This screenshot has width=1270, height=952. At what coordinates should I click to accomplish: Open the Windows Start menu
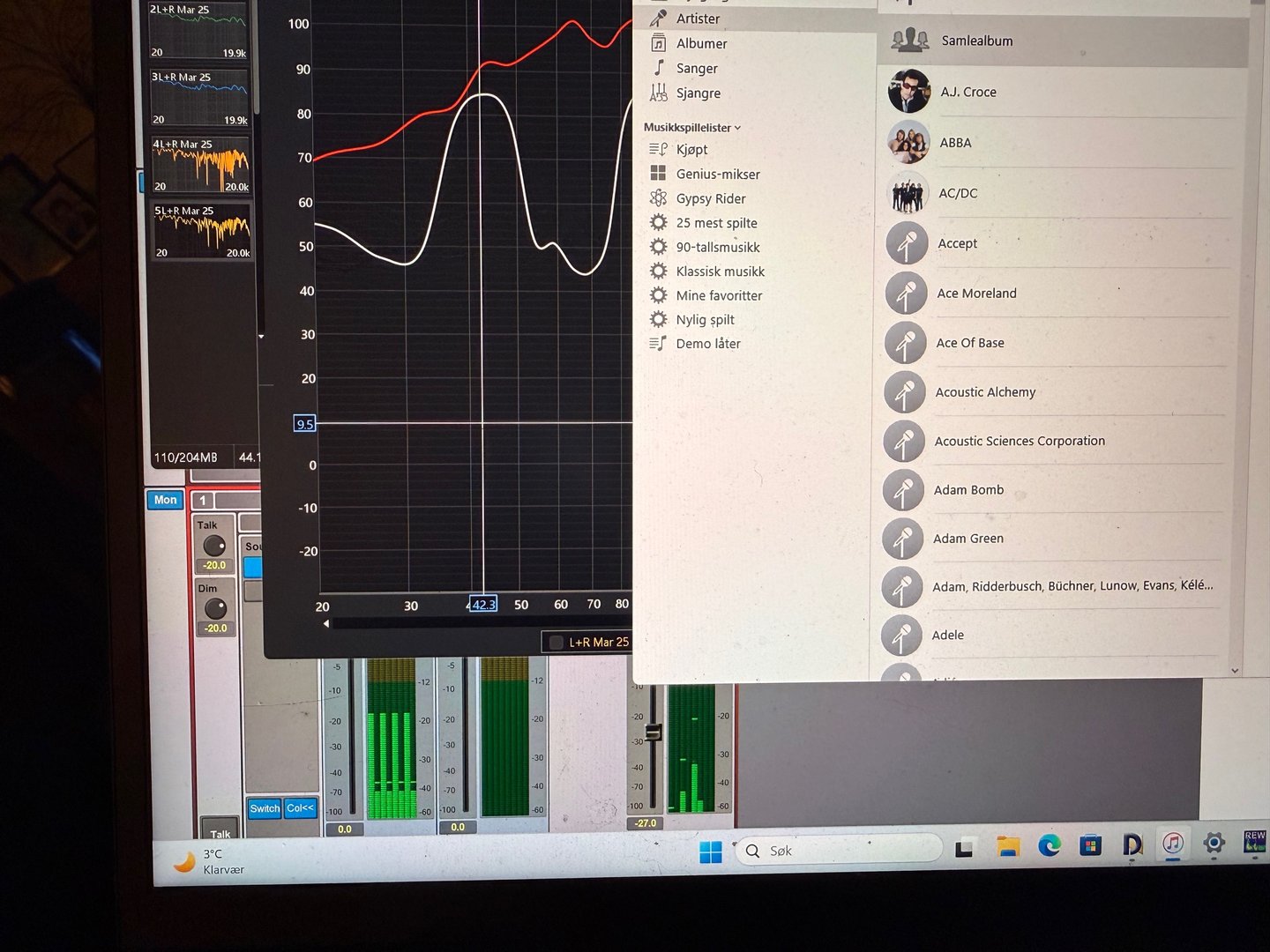[711, 852]
